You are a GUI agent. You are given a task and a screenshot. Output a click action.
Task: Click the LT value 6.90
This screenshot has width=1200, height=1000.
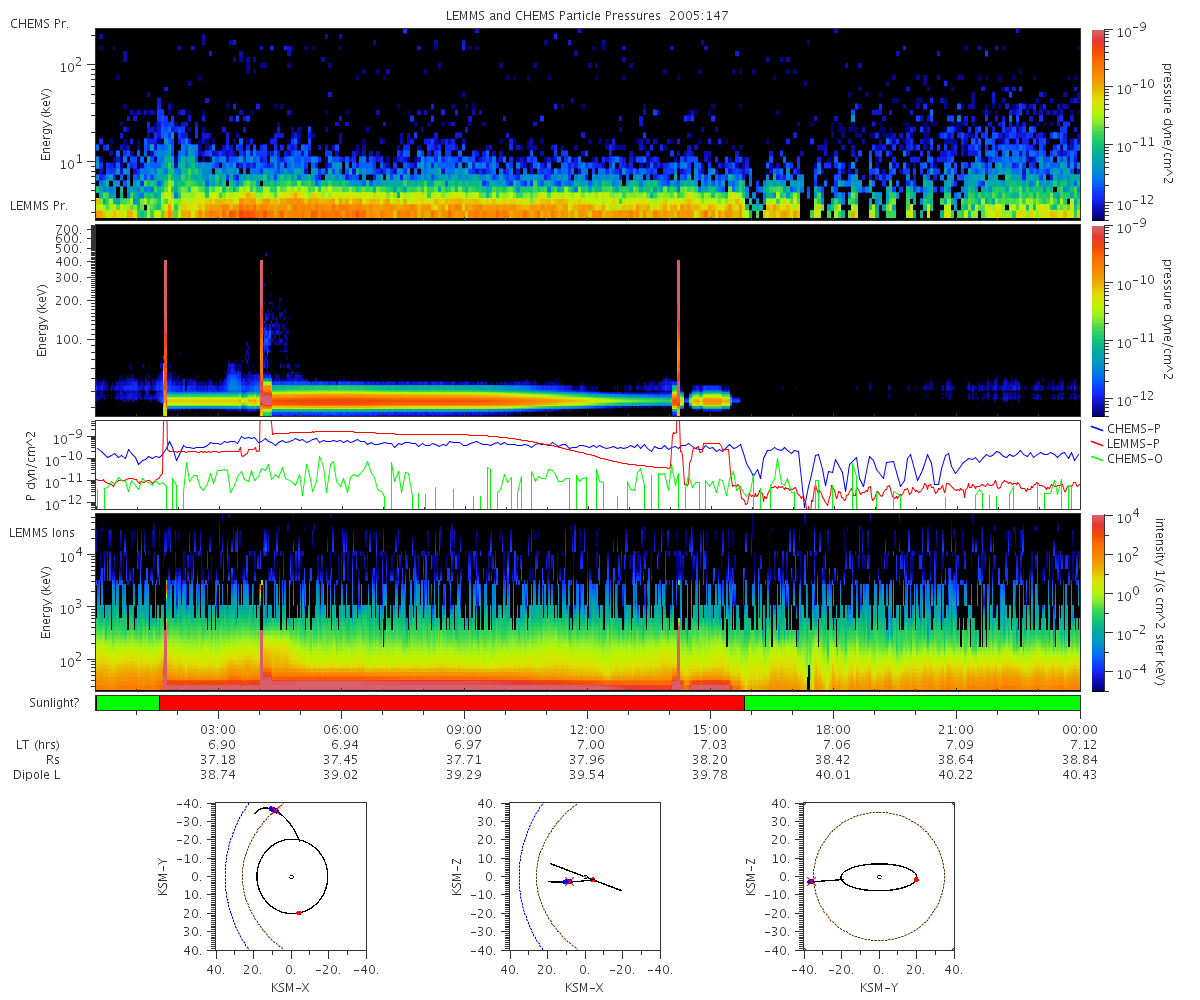tap(219, 746)
